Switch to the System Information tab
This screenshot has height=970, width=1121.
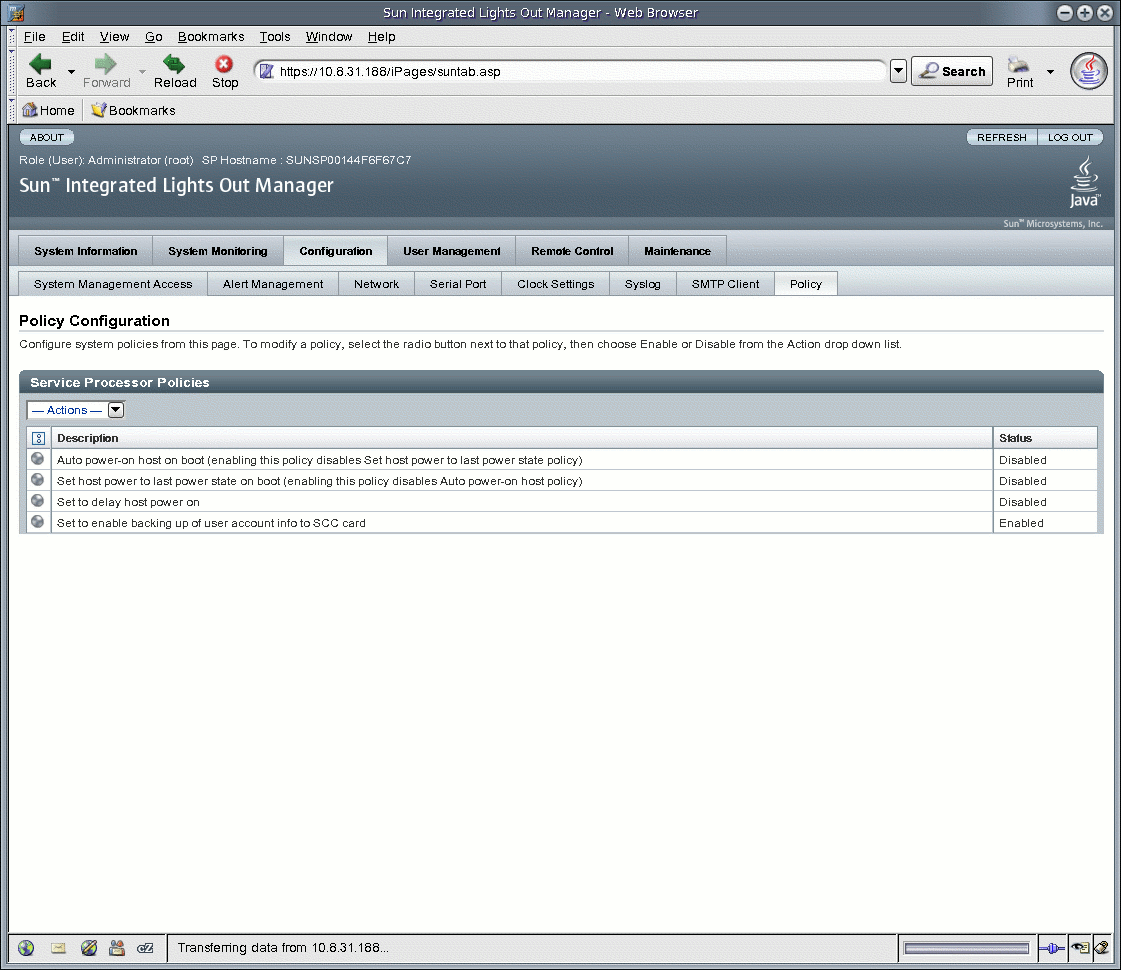(86, 251)
